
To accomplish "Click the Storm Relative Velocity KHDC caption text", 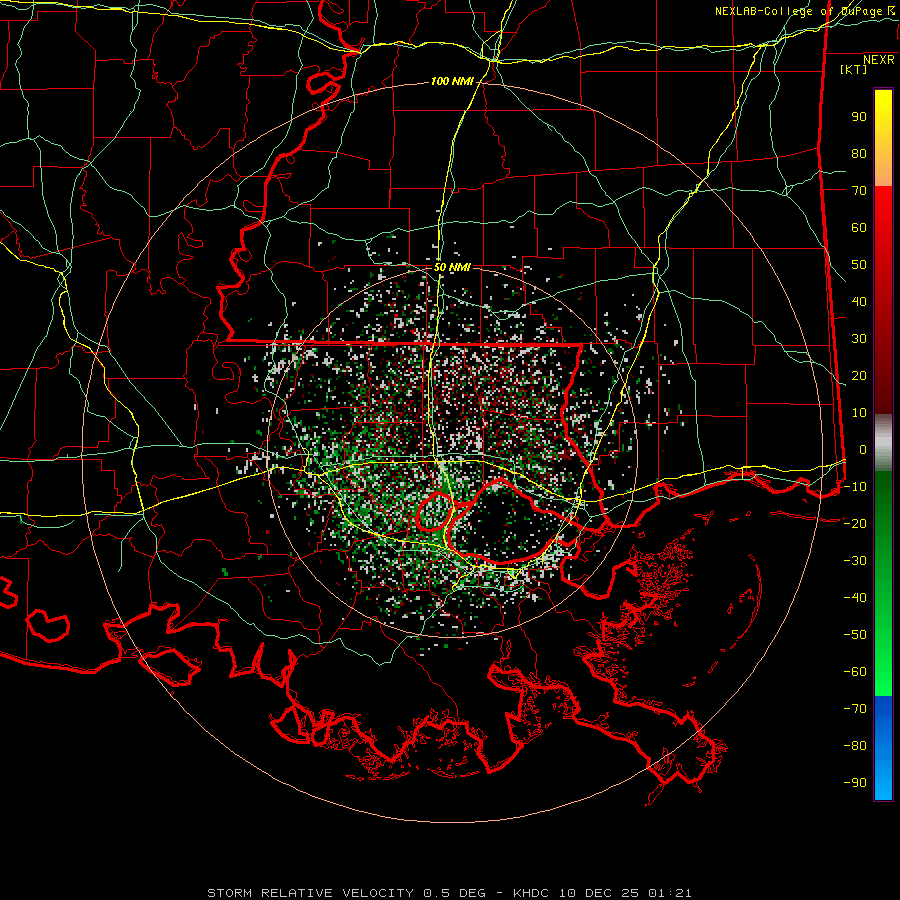I will click(x=449, y=893).
